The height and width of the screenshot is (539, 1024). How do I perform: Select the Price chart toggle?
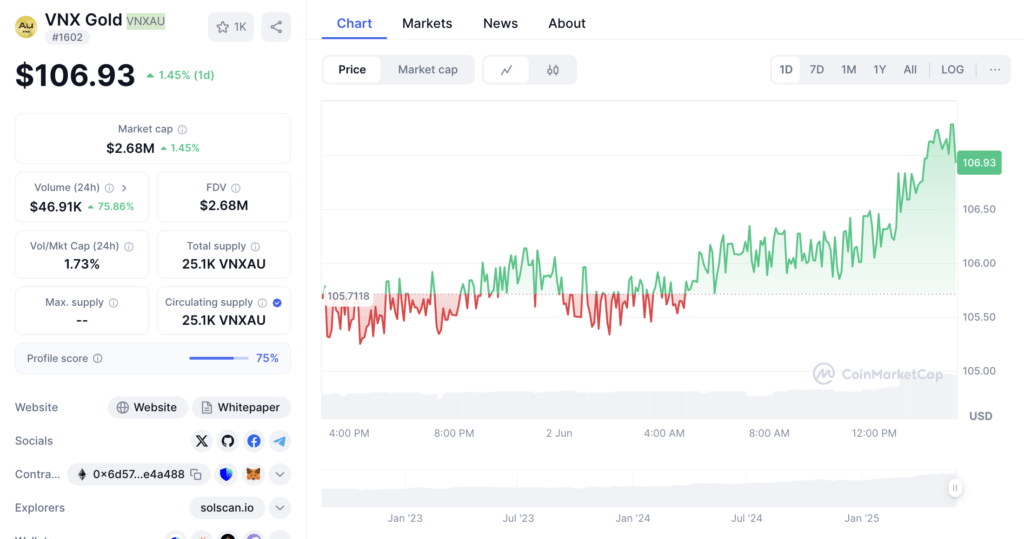pyautogui.click(x=352, y=70)
